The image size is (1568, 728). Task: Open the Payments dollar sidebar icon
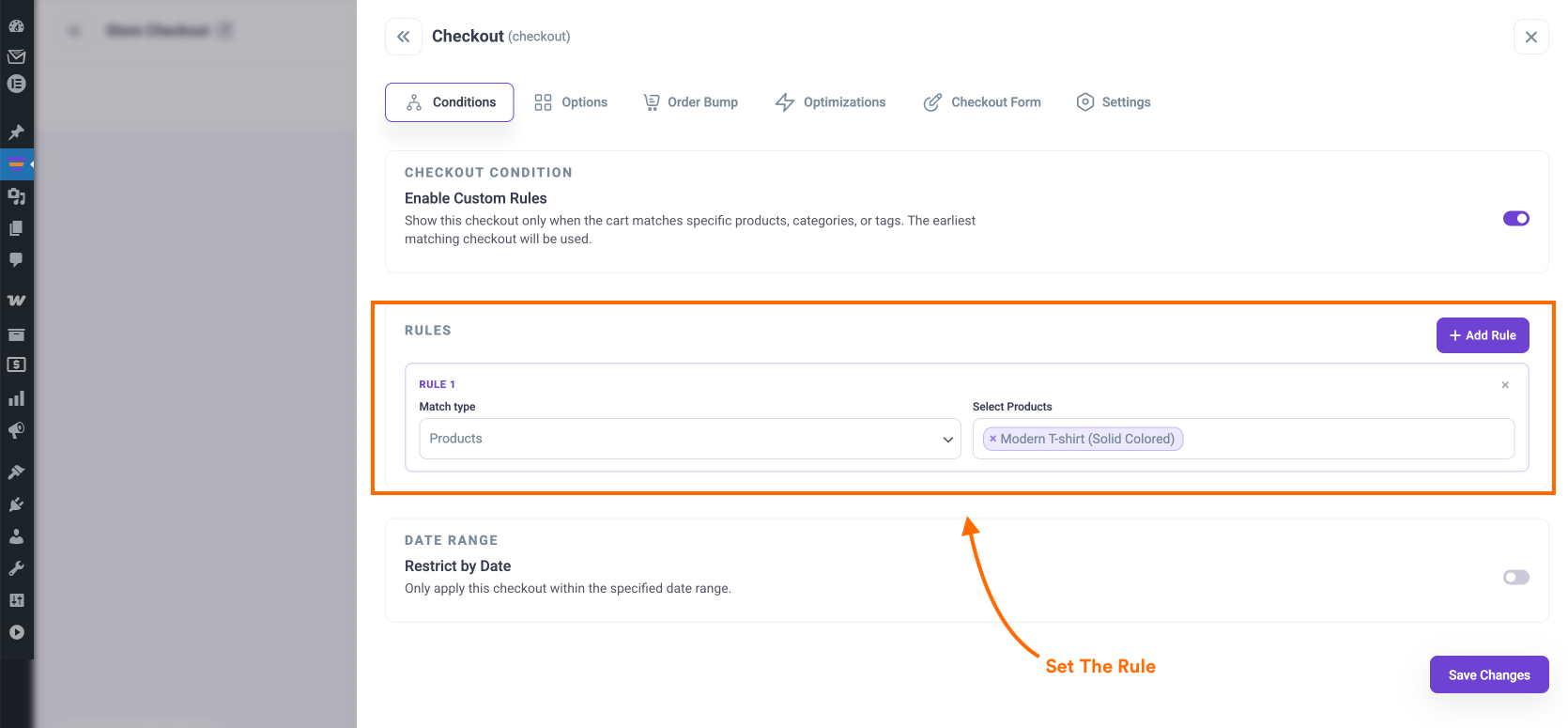(x=16, y=364)
